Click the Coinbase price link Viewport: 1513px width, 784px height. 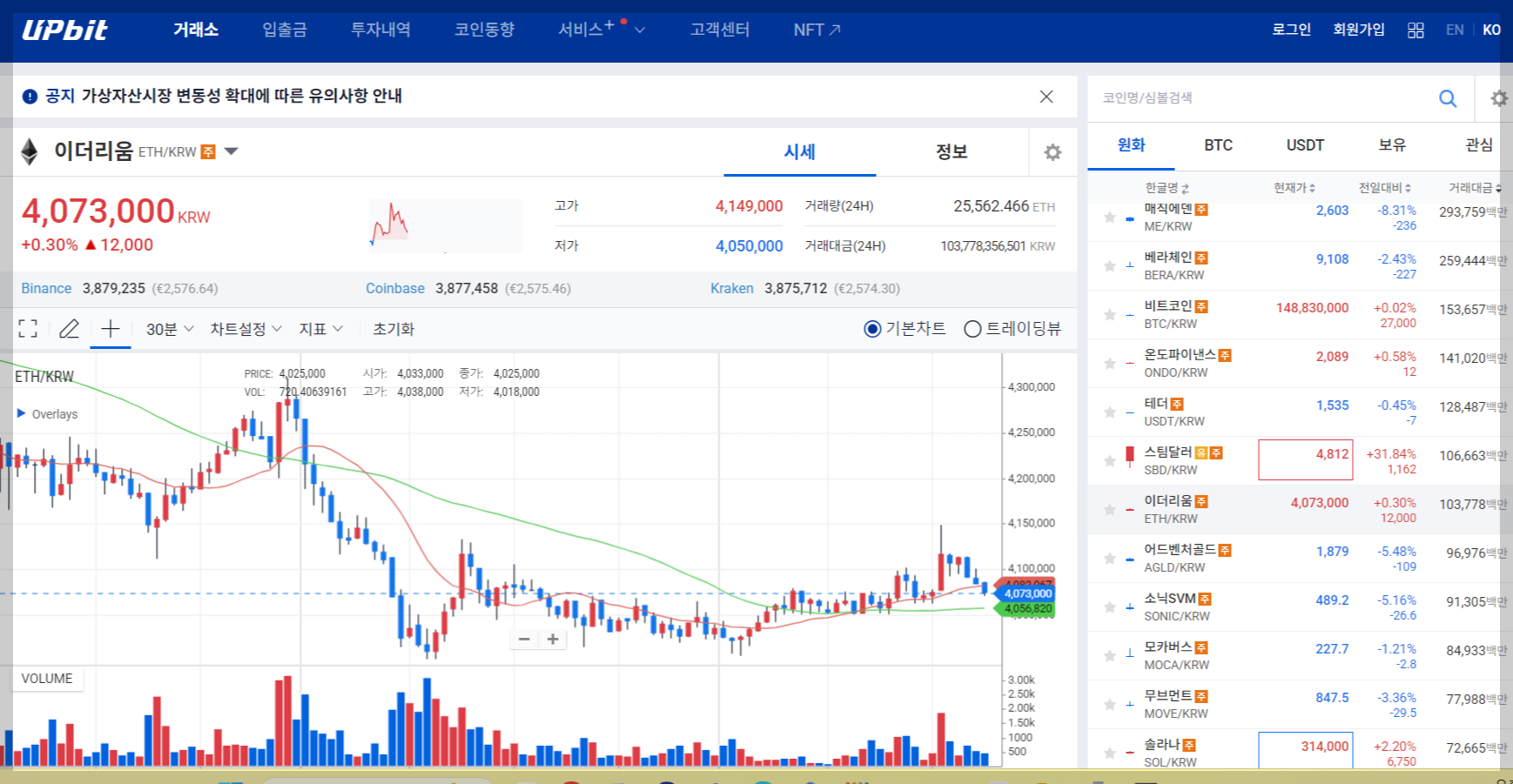pyautogui.click(x=395, y=288)
